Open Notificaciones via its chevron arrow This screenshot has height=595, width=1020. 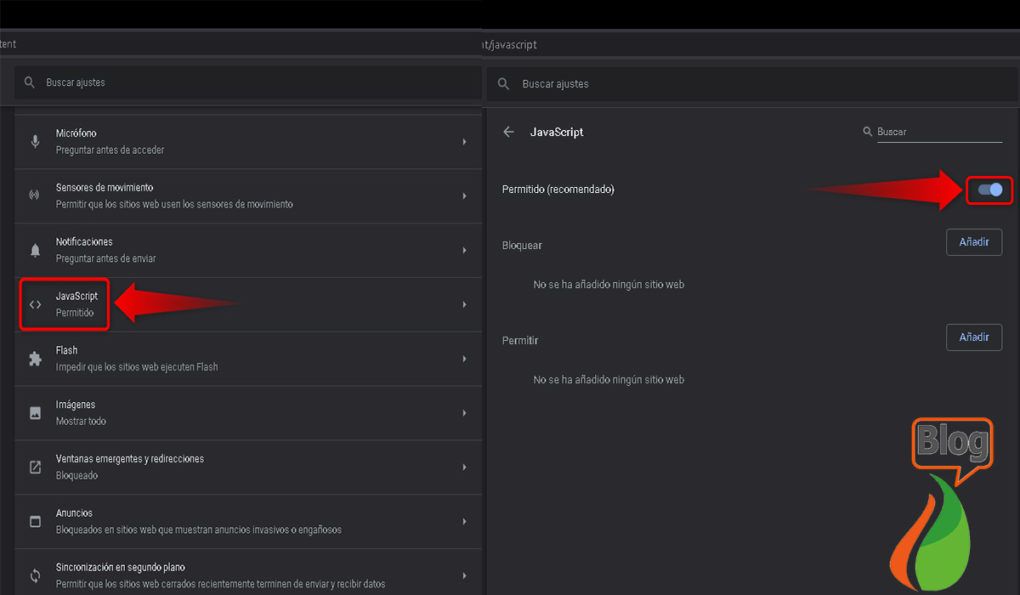pyautogui.click(x=464, y=248)
